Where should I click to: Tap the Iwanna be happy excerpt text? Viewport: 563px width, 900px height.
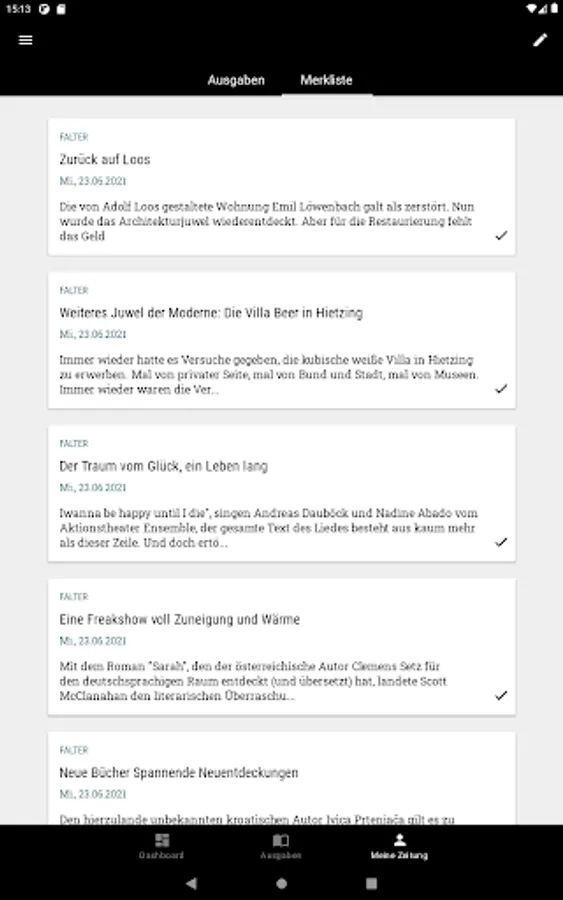click(x=269, y=527)
